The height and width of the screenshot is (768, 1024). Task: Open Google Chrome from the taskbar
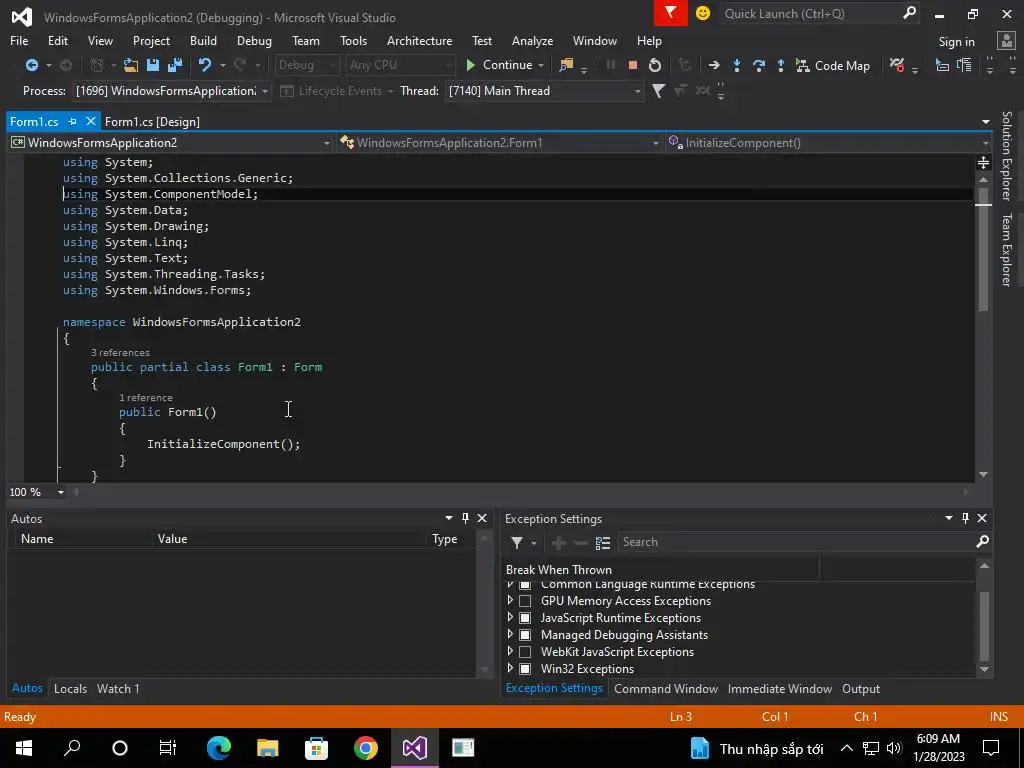(366, 748)
